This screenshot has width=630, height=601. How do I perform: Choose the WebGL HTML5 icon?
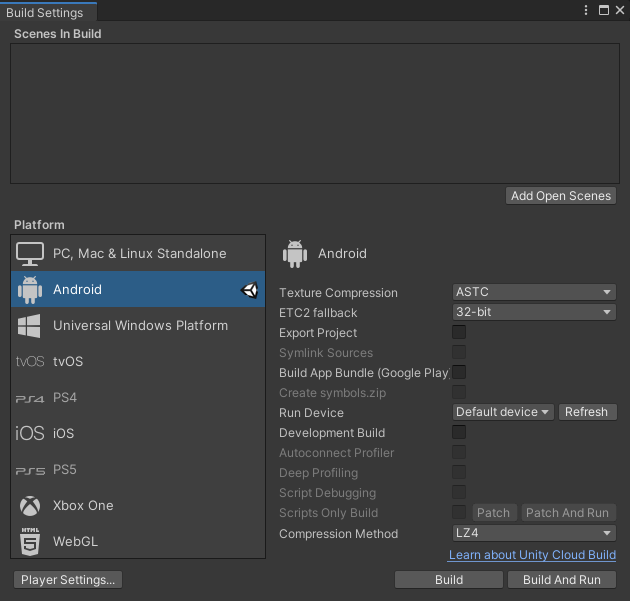pos(30,542)
